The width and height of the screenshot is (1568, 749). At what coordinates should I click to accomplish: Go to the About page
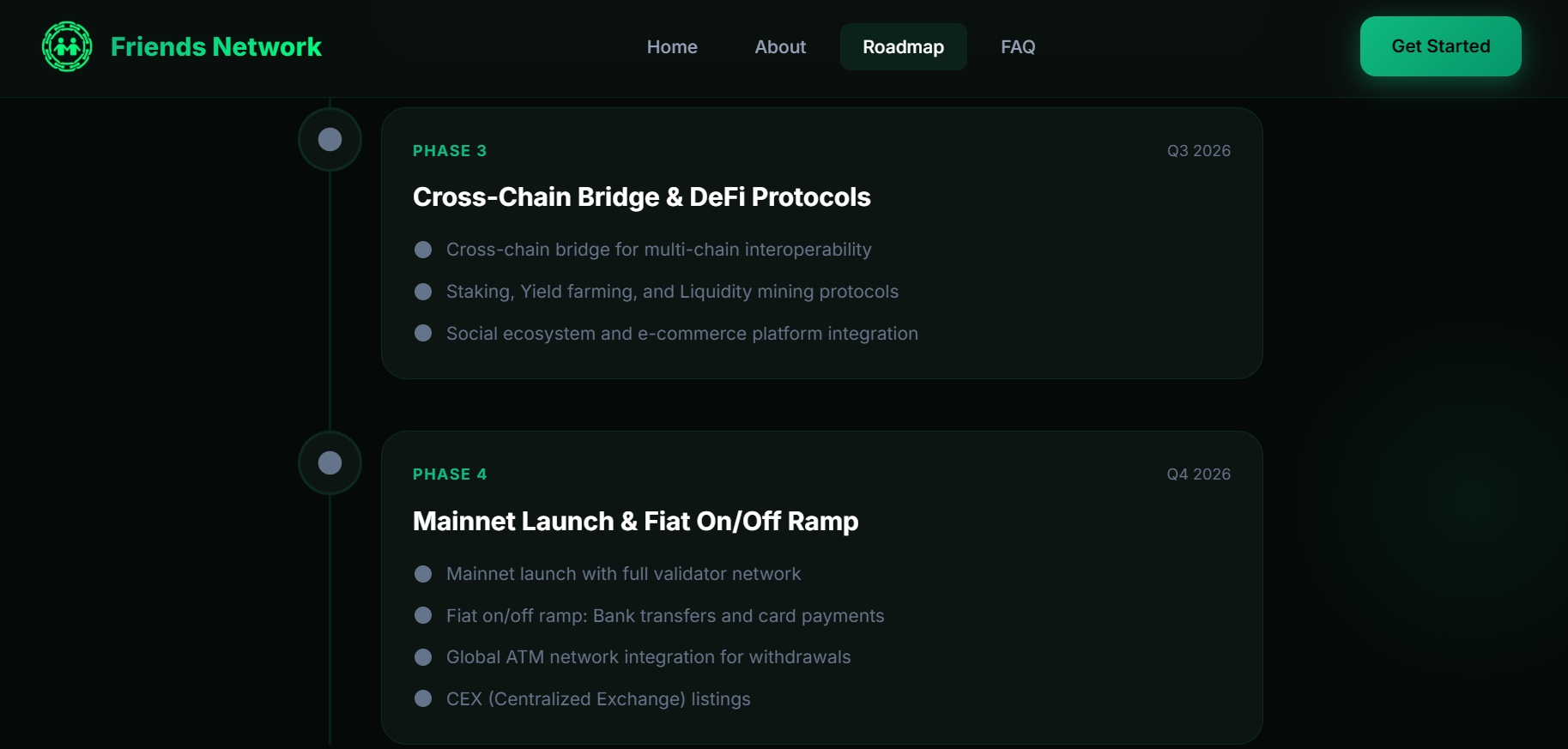tap(780, 47)
